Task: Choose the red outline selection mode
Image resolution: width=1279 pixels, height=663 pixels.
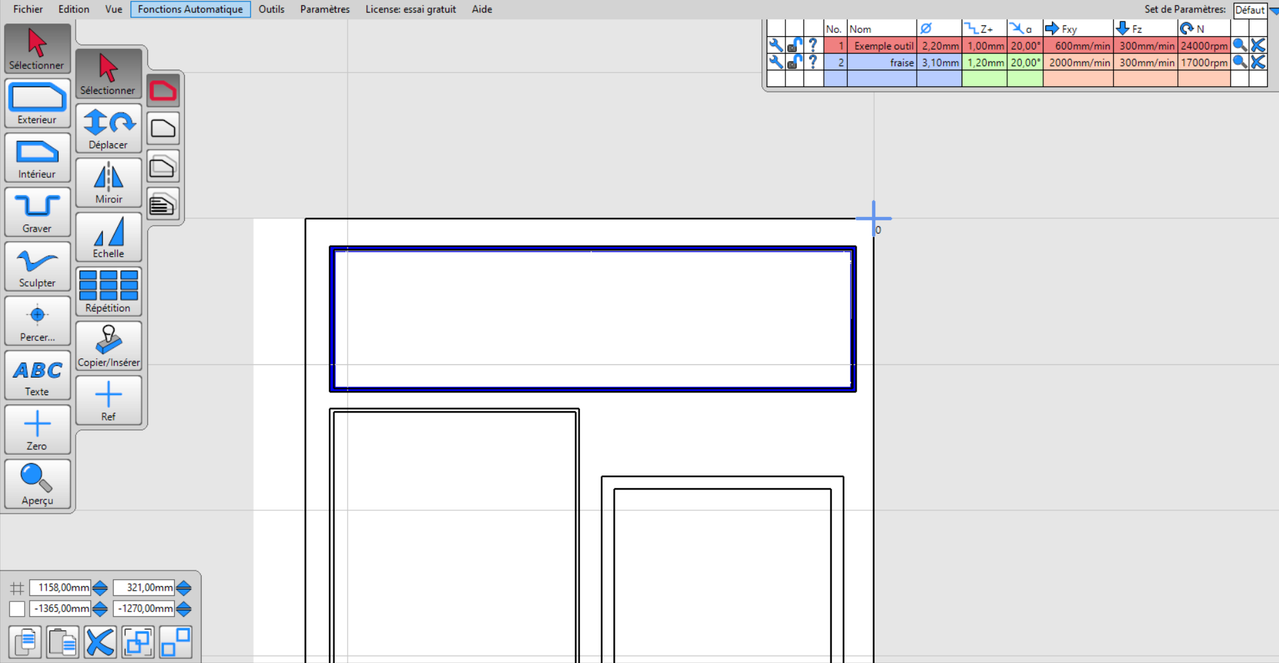Action: point(163,91)
